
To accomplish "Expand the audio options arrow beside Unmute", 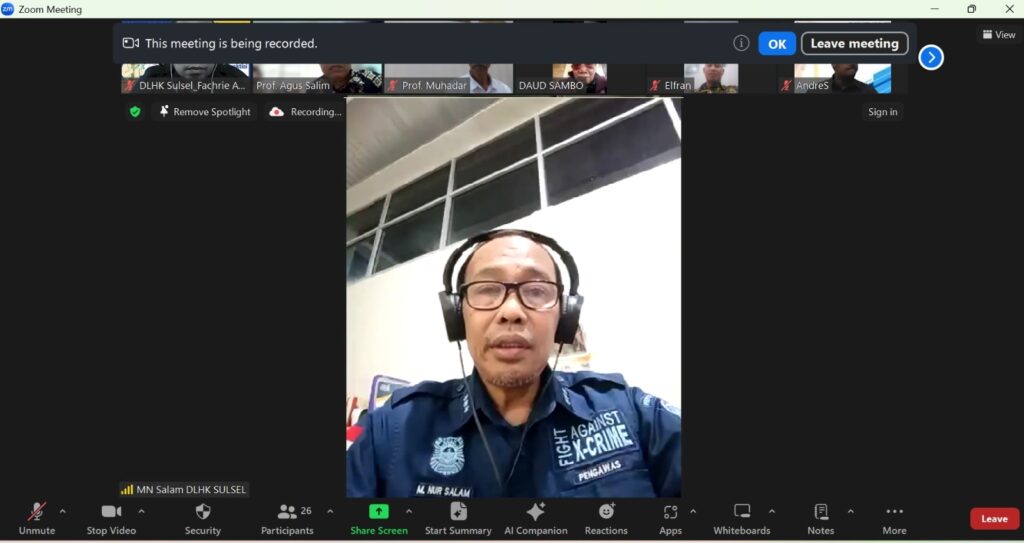I will click(62, 512).
